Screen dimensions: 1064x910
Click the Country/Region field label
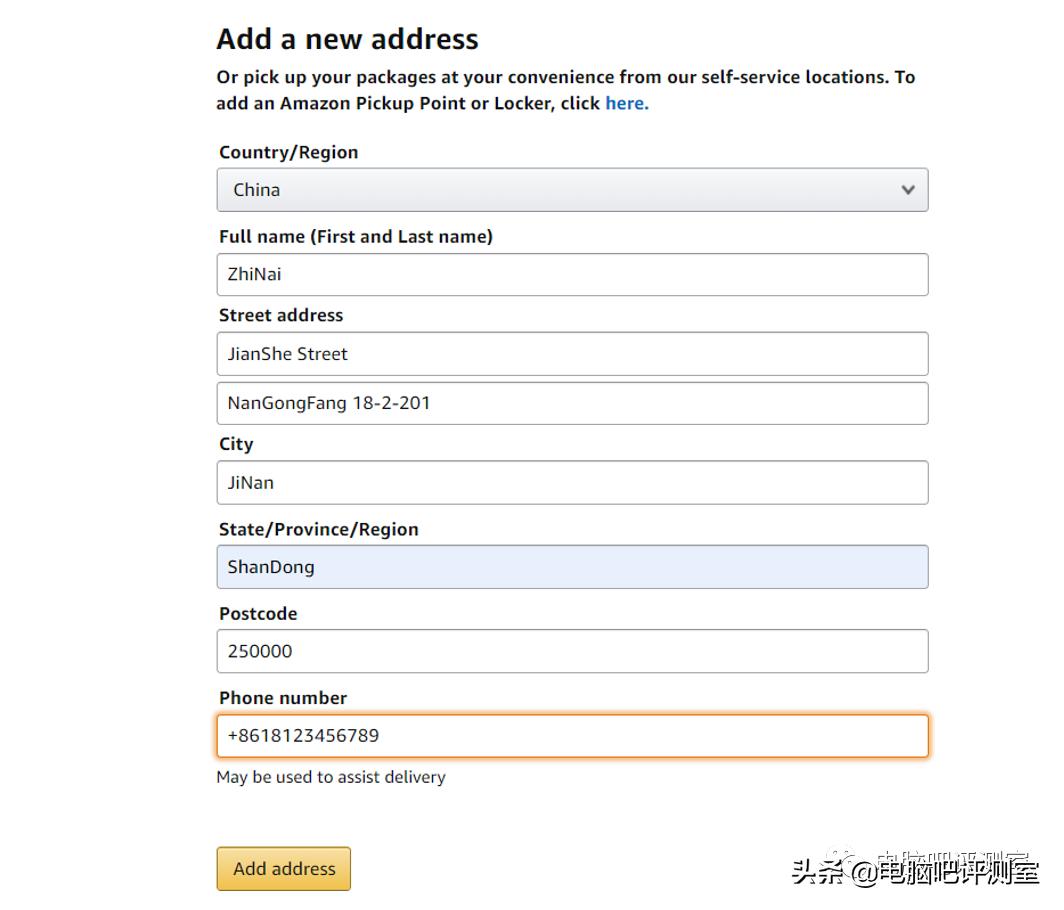tap(288, 153)
